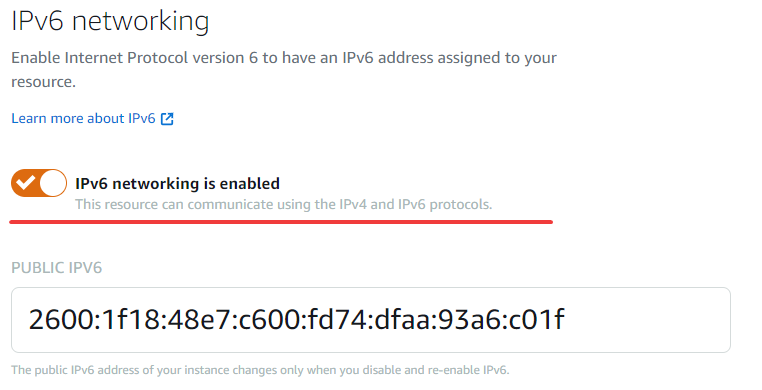Click the public IPv6 address field
This screenshot has height=390, width=762.
(x=371, y=320)
